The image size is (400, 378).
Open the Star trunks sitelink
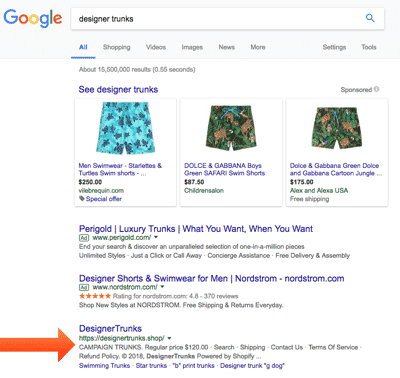(151, 366)
